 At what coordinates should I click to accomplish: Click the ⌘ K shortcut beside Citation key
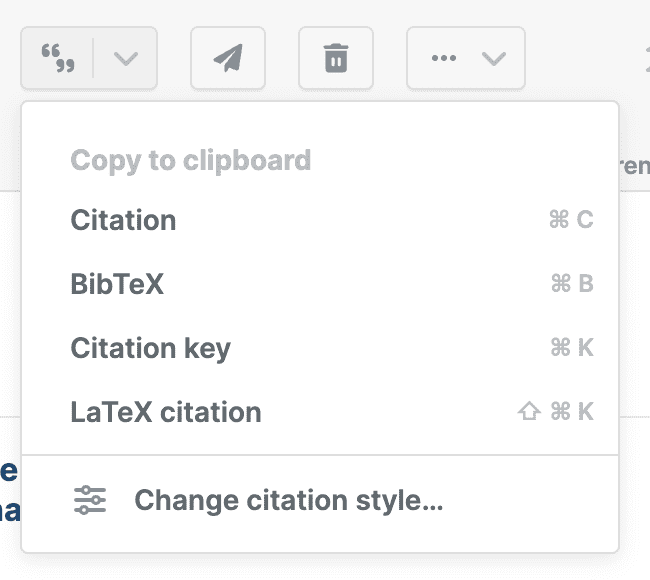pyautogui.click(x=571, y=348)
